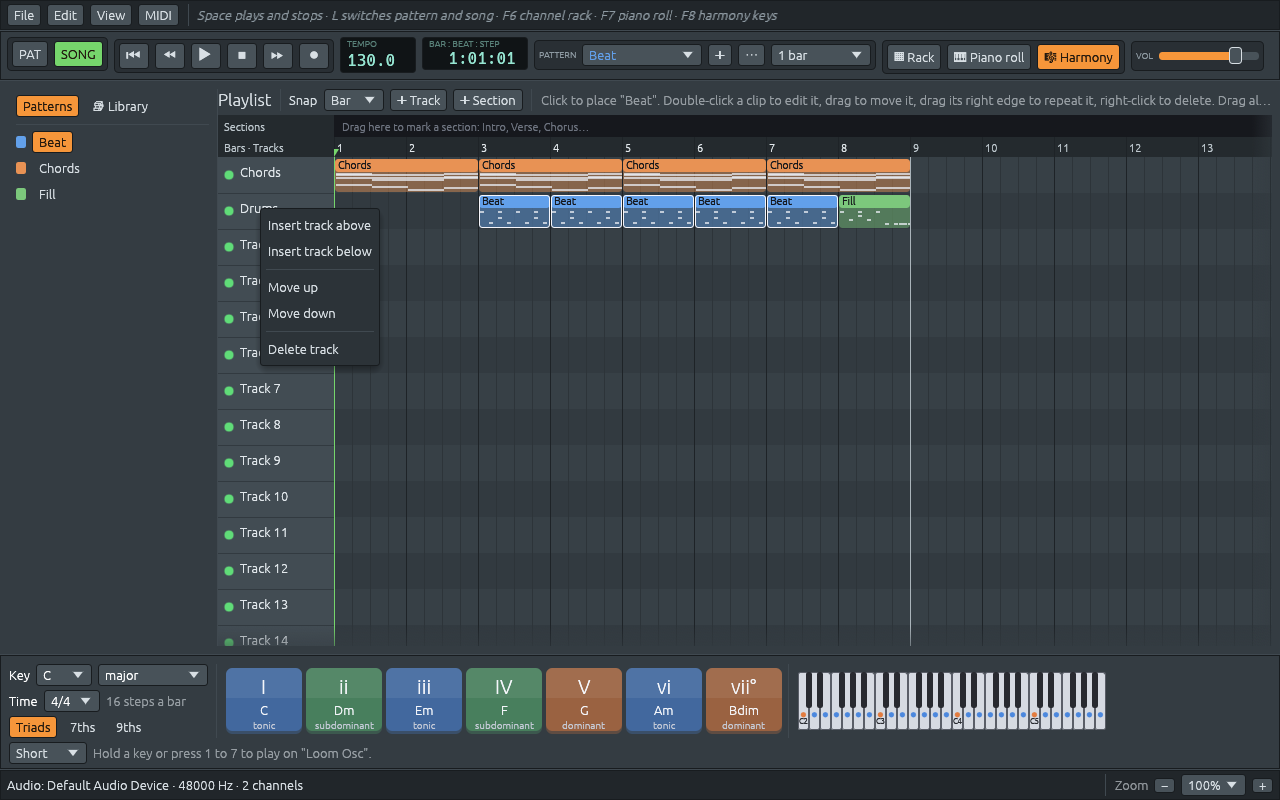This screenshot has height=800, width=1280.
Task: Open the Snap Bar dropdown
Action: 354,100
